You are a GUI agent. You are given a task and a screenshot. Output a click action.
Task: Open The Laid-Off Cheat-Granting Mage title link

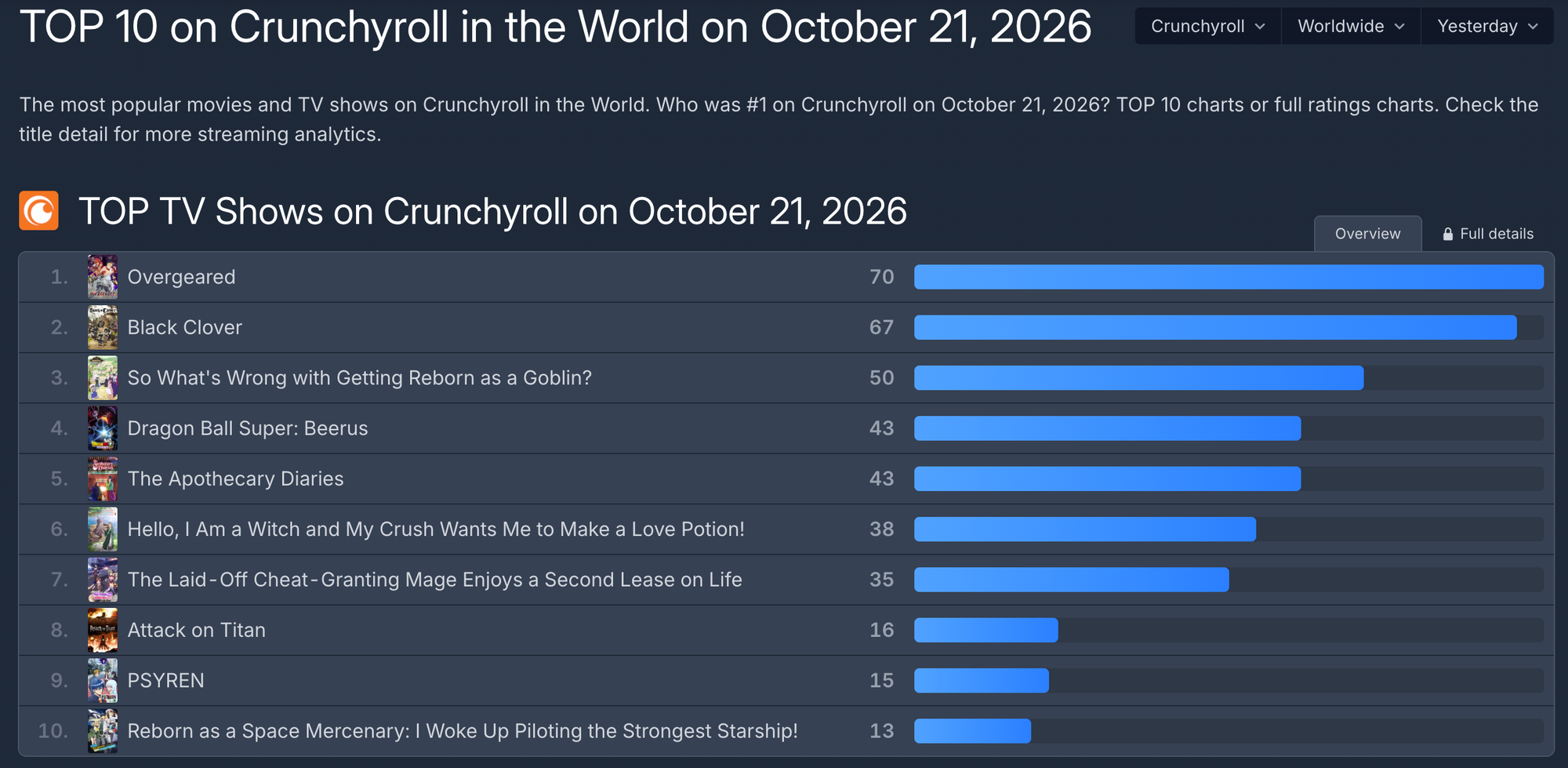click(x=434, y=580)
